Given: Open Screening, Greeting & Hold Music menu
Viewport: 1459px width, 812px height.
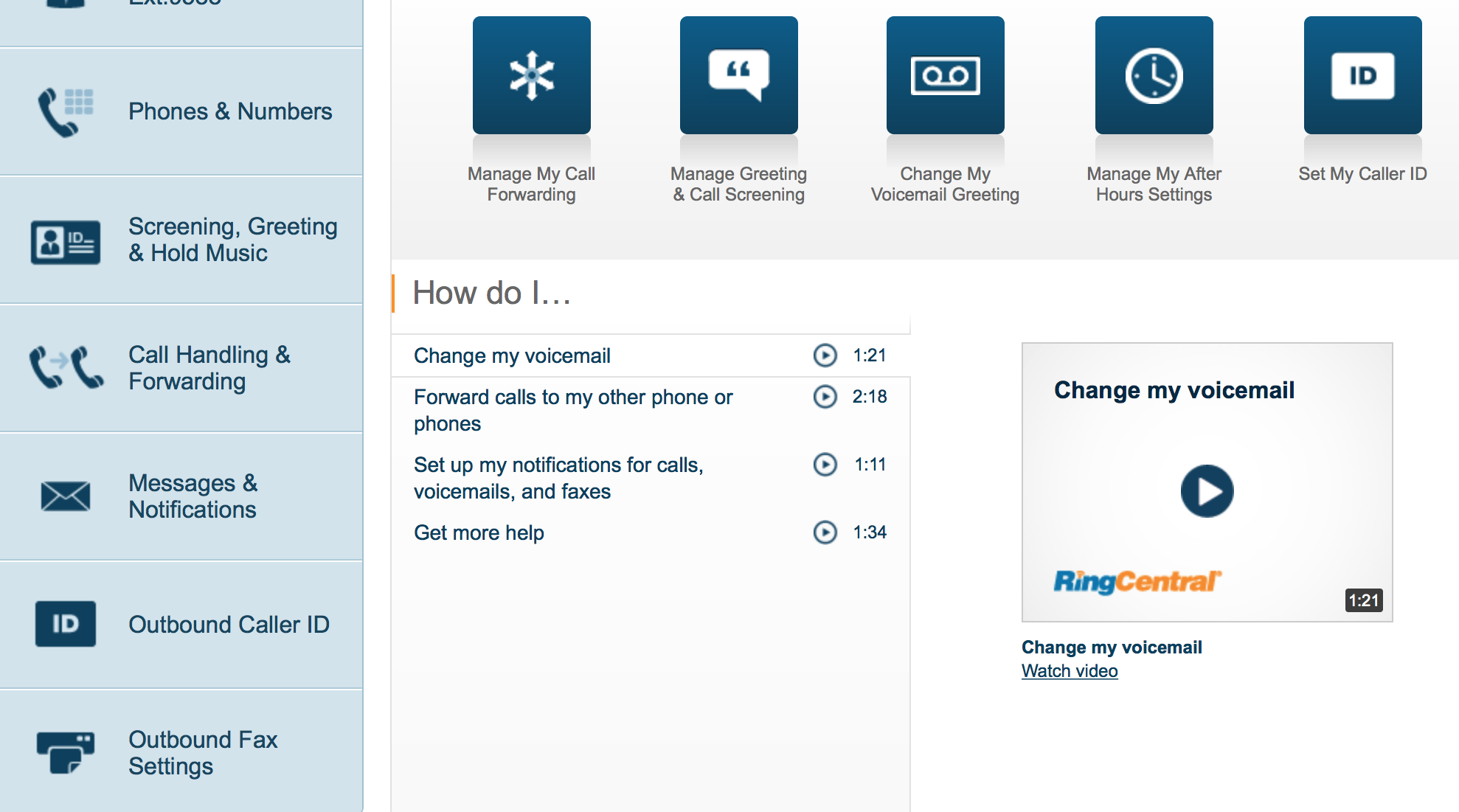Looking at the screenshot, I should tap(232, 240).
